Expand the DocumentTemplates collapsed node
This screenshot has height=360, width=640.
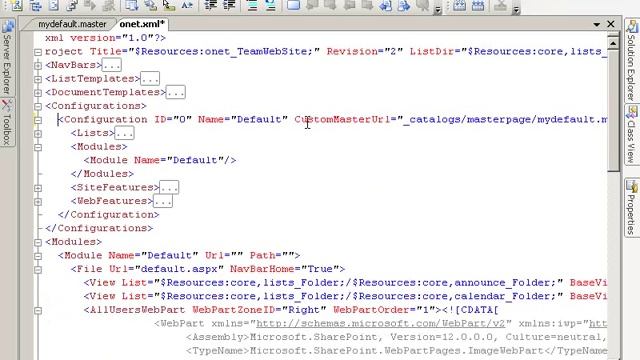coord(38,93)
